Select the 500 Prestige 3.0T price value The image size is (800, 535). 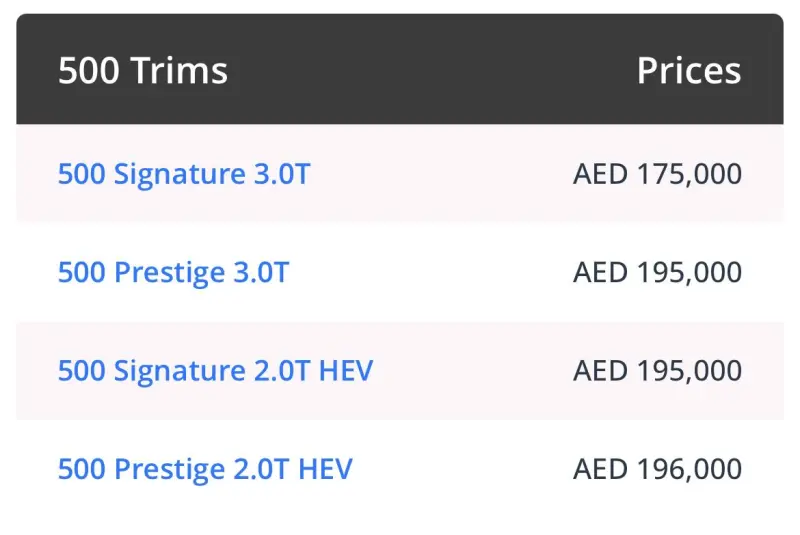click(657, 272)
